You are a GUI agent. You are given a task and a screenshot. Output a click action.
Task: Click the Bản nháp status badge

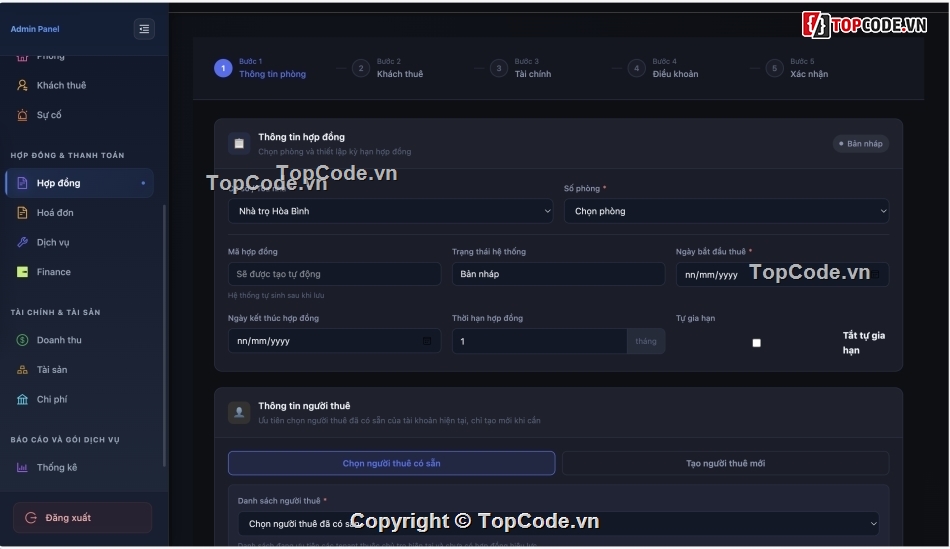860,144
